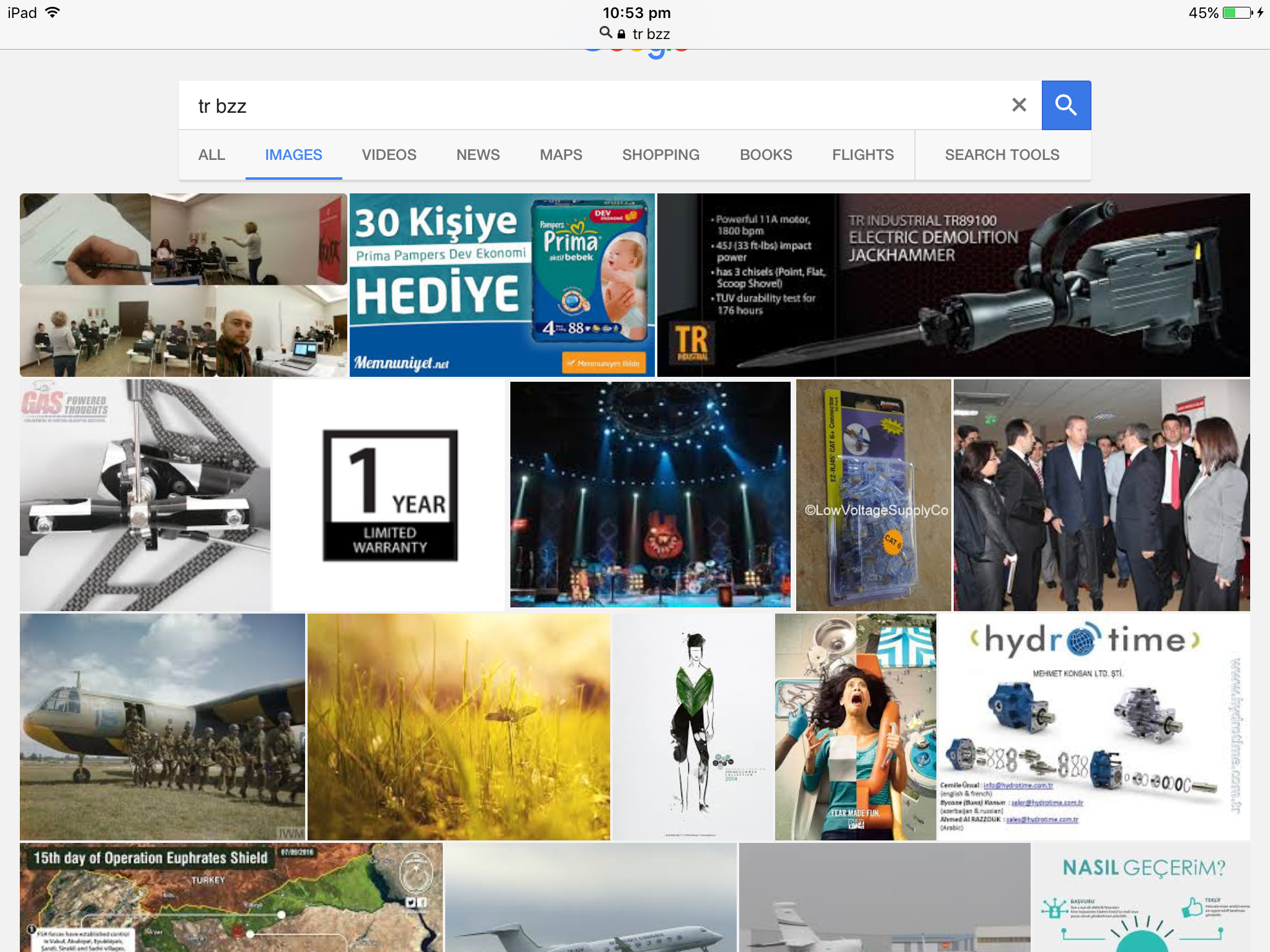
Task: Open the electric demolition jackhammer image
Action: point(953,285)
